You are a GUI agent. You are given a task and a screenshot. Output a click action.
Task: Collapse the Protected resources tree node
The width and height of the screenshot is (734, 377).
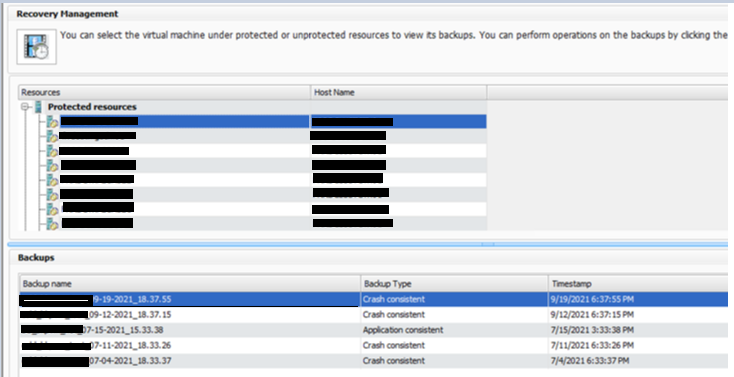(x=26, y=107)
